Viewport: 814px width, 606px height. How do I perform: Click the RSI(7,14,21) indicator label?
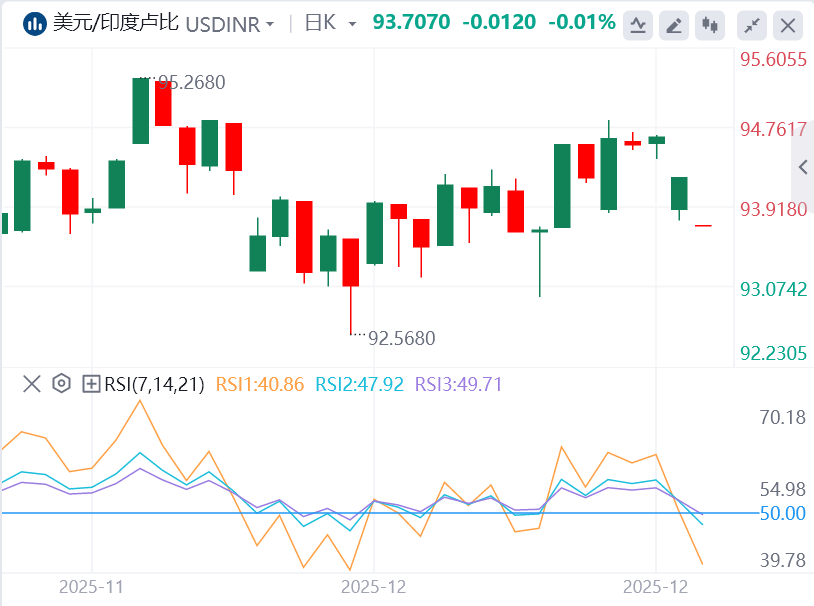[154, 384]
